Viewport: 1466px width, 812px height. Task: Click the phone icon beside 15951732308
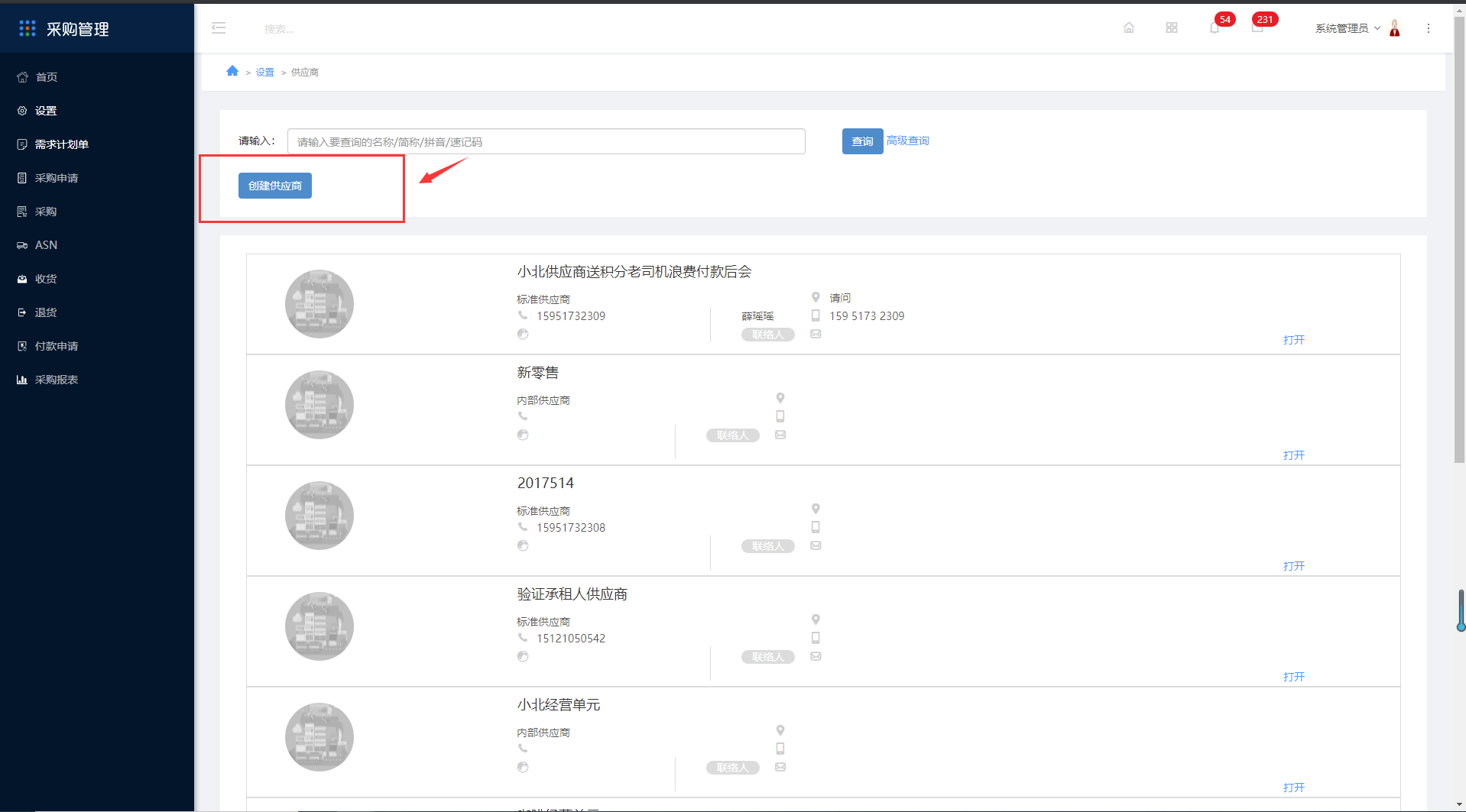pyautogui.click(x=523, y=527)
